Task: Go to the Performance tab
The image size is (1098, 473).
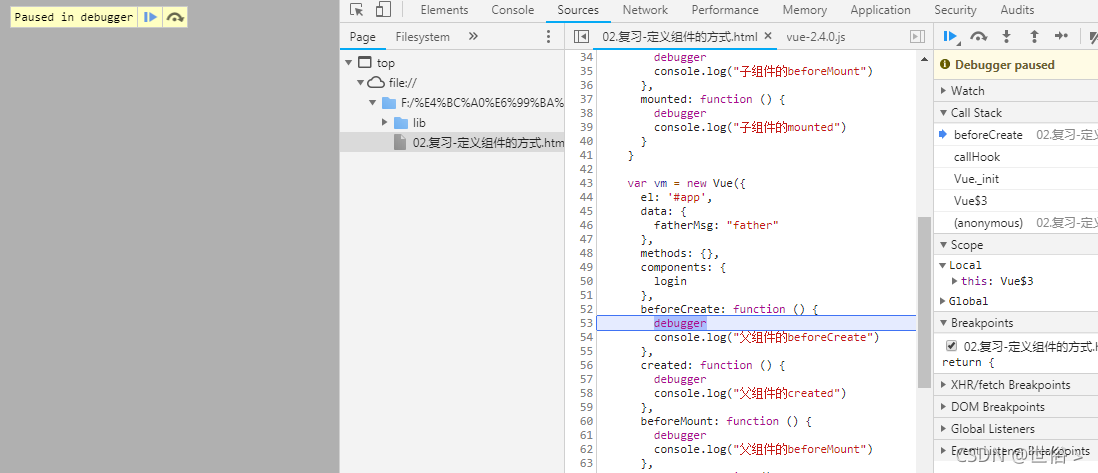Action: 725,10
